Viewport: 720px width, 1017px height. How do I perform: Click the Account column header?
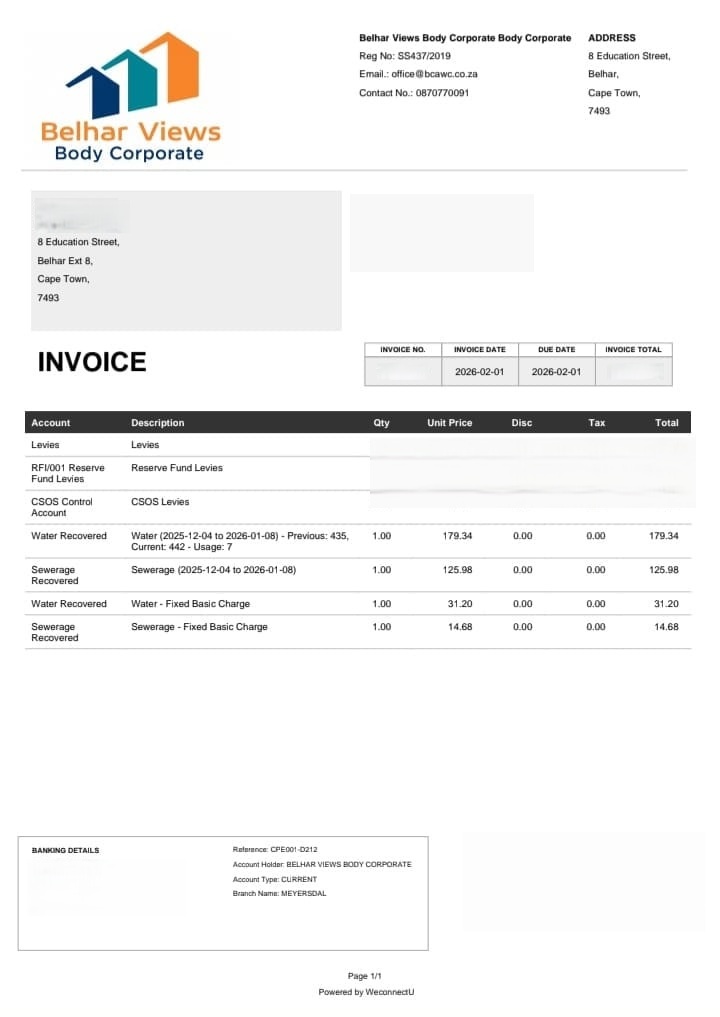coord(51,423)
